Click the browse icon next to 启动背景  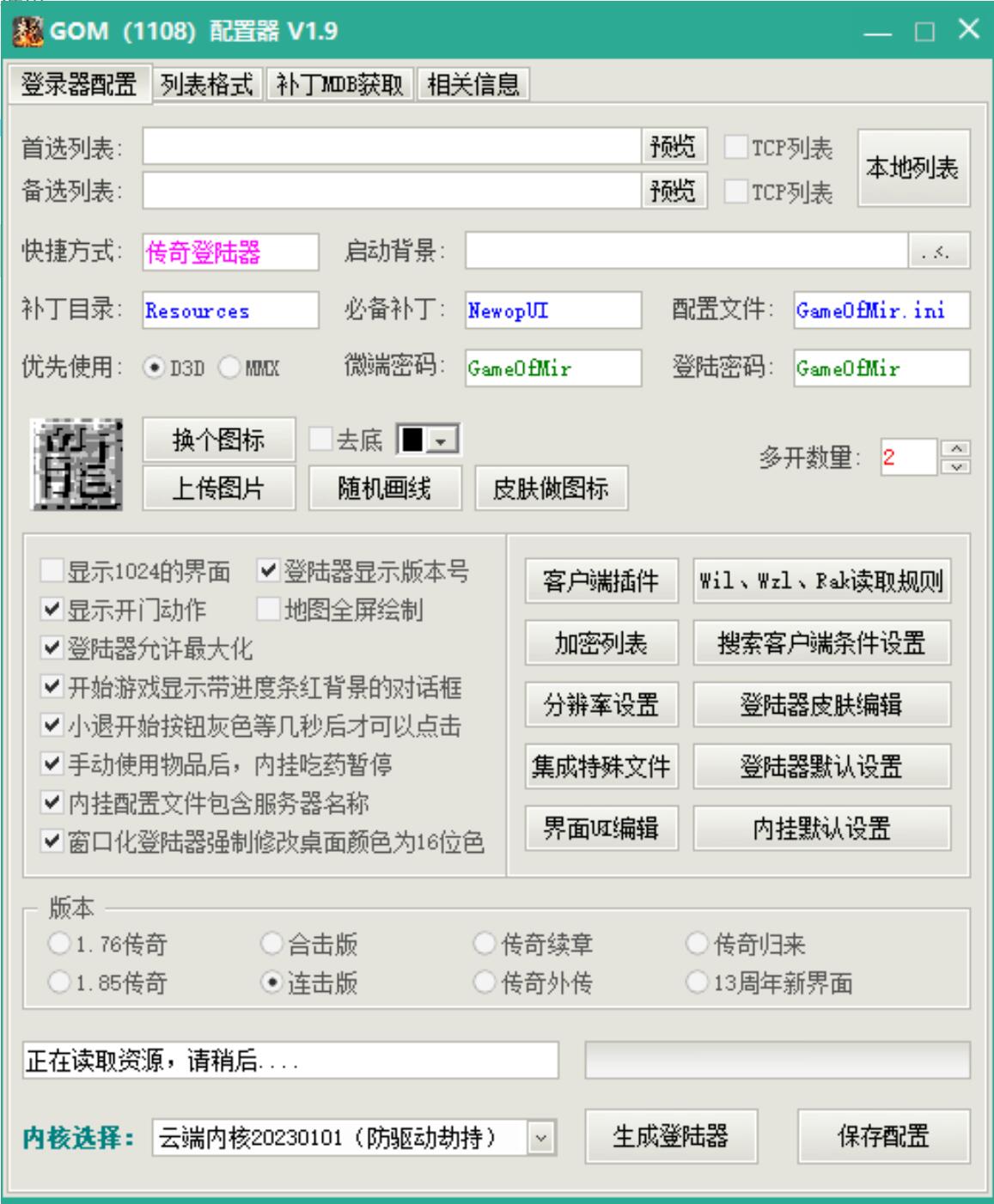point(941,251)
